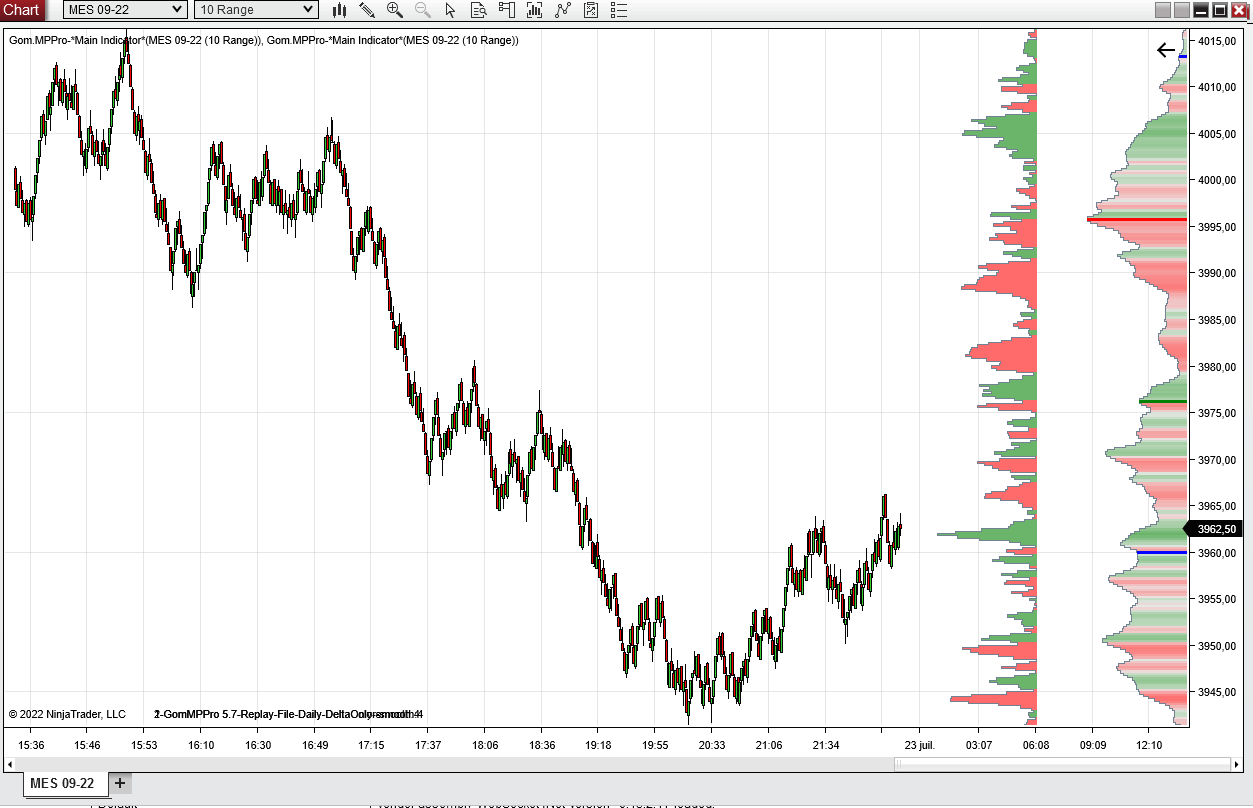1253x808 pixels.
Task: Click the red horizontal profile line near 3995
Action: (1137, 219)
